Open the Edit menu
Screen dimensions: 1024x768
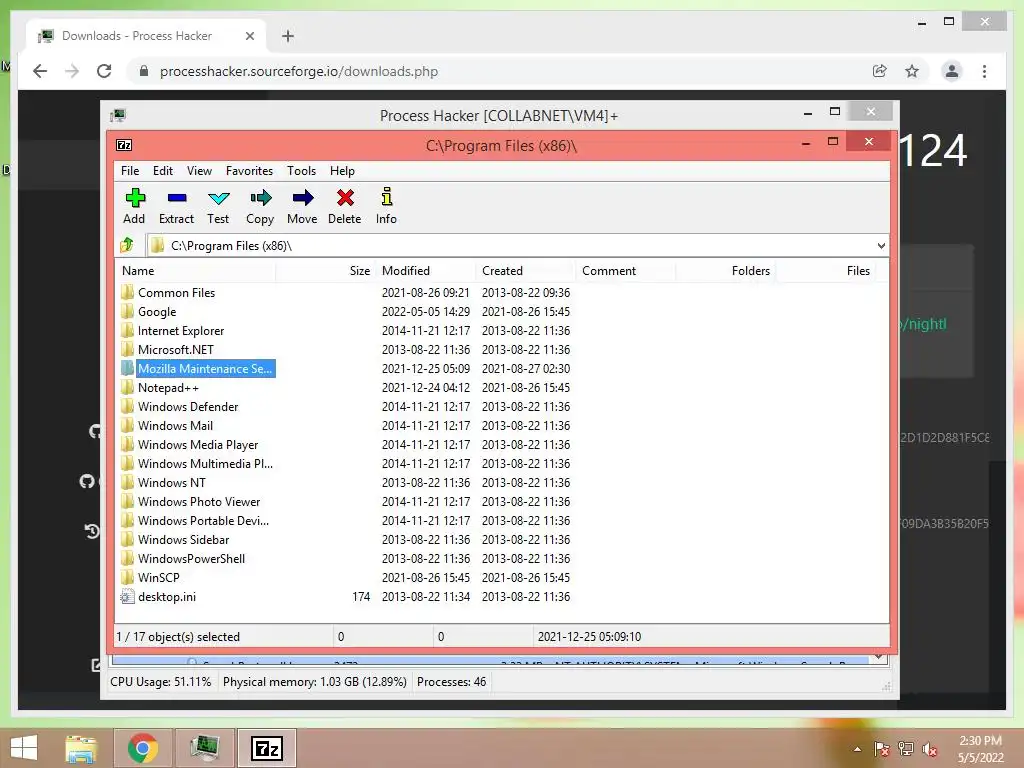(x=163, y=170)
